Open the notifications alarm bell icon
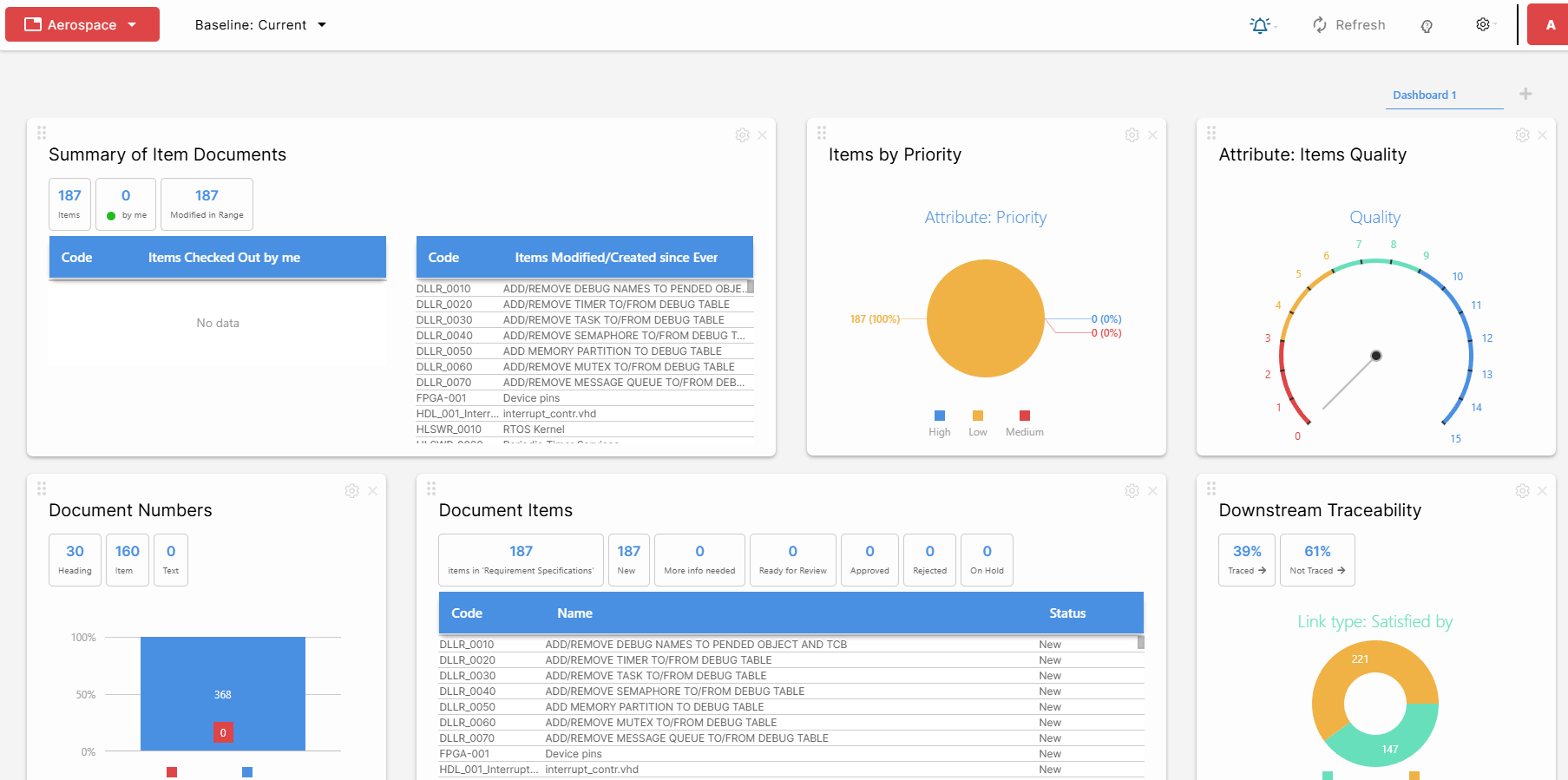The image size is (1568, 780). 1261,25
